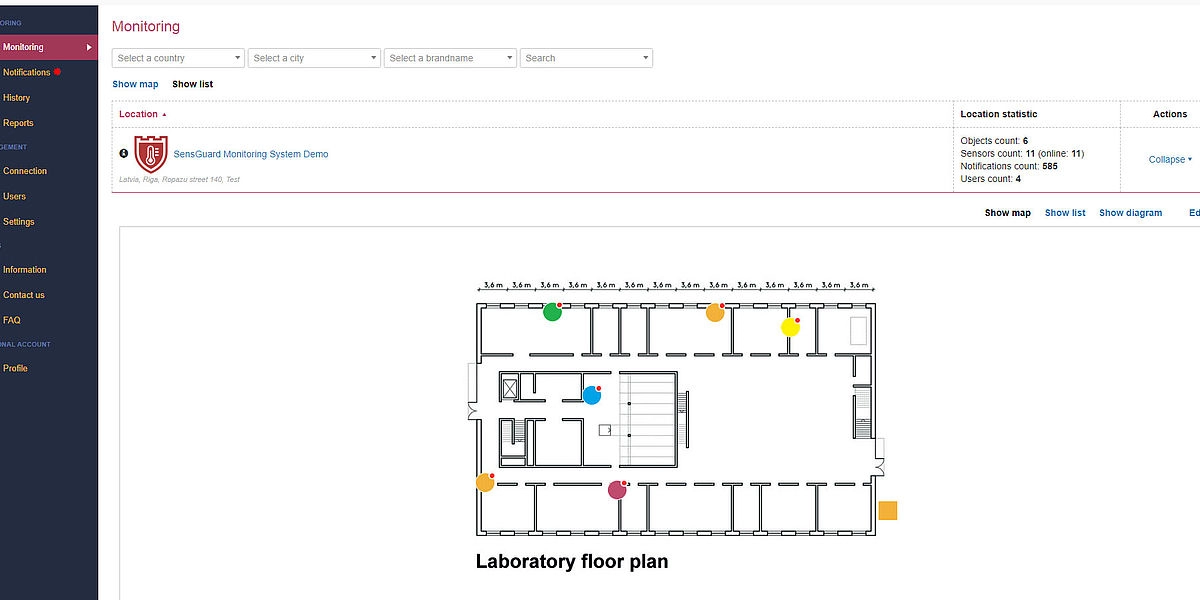Open Notifications in the sidebar
This screenshot has width=1200, height=600.
pos(27,73)
